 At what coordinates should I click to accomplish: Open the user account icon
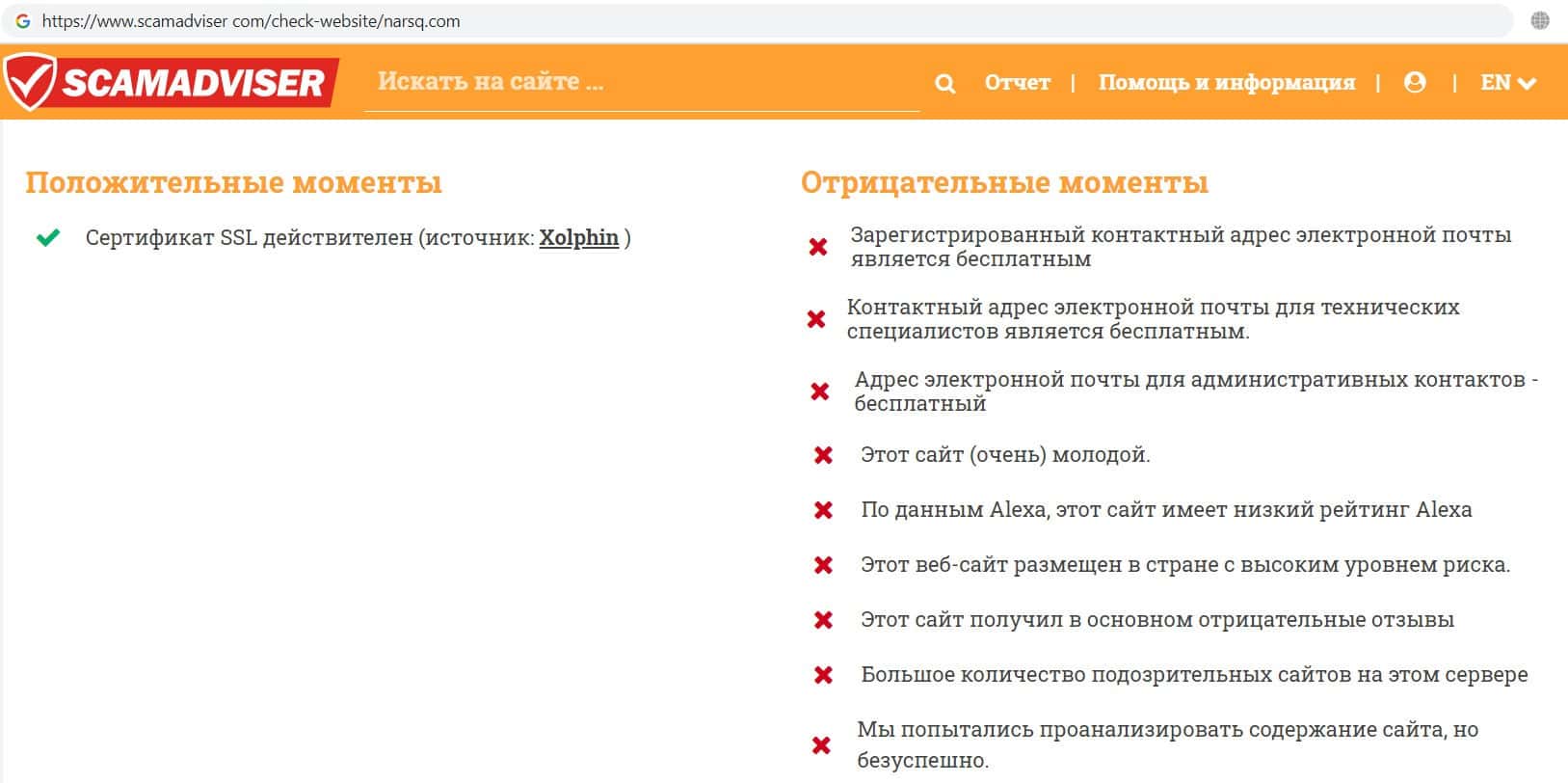point(1415,82)
